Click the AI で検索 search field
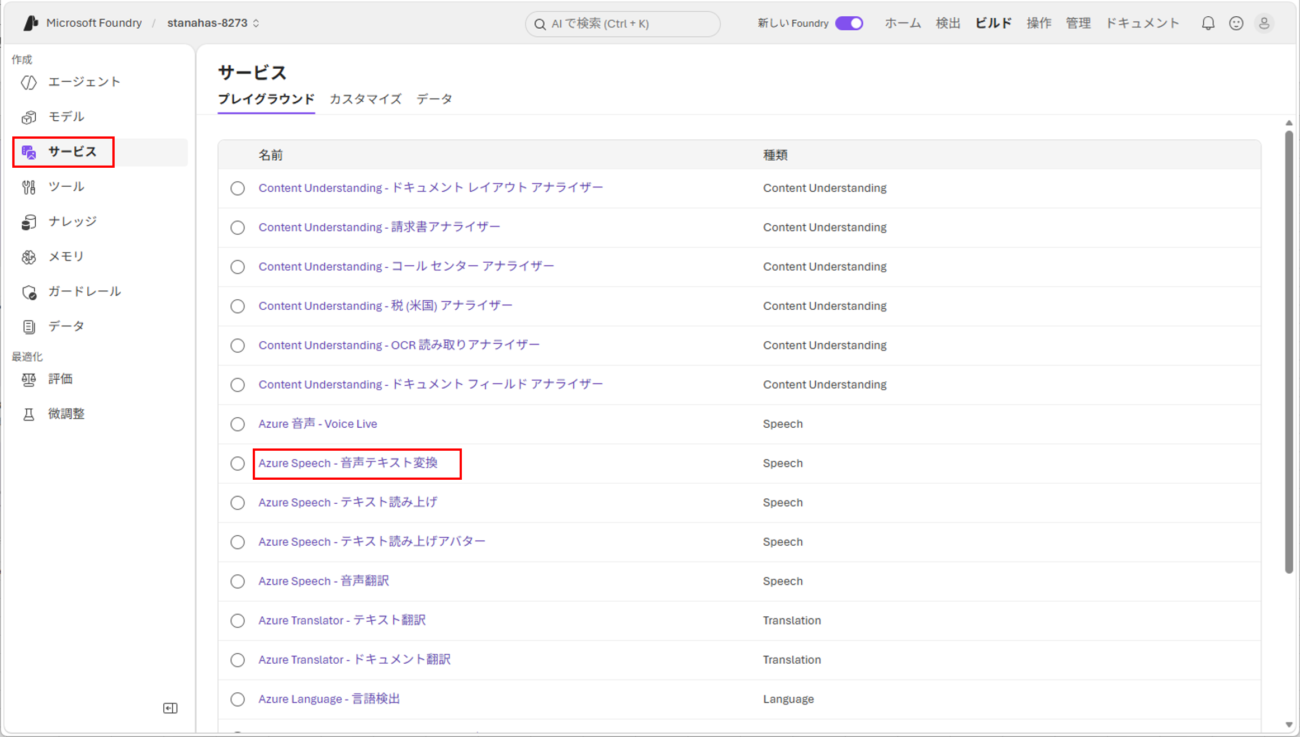 (x=622, y=24)
